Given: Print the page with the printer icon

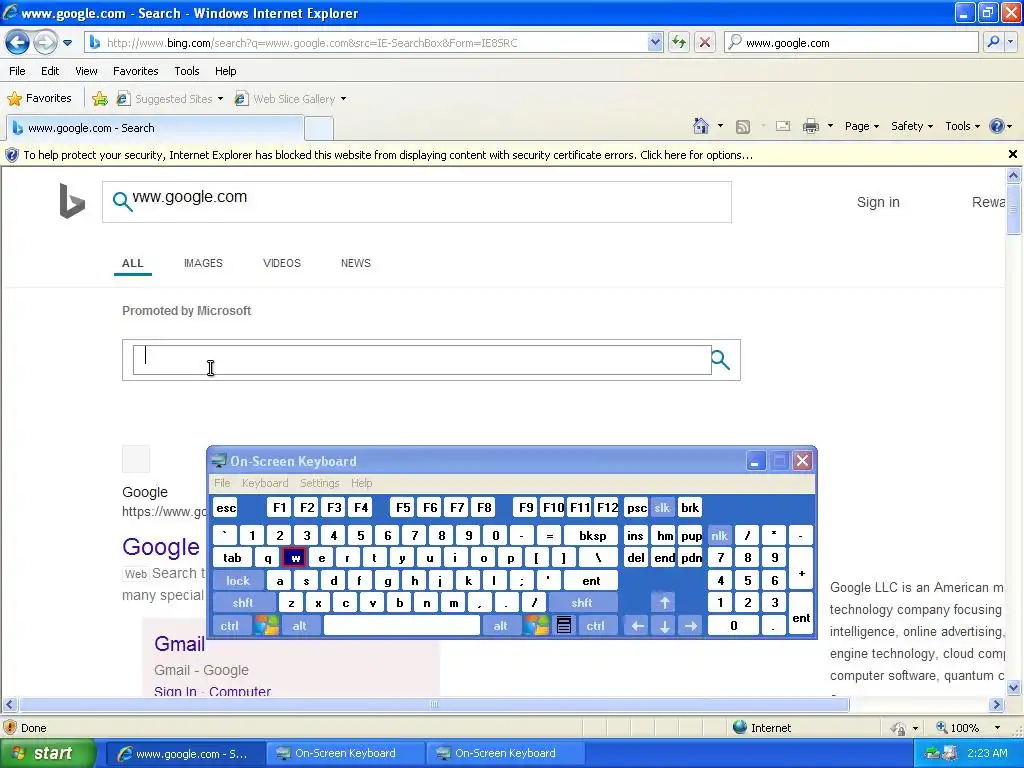Looking at the screenshot, I should (x=810, y=126).
